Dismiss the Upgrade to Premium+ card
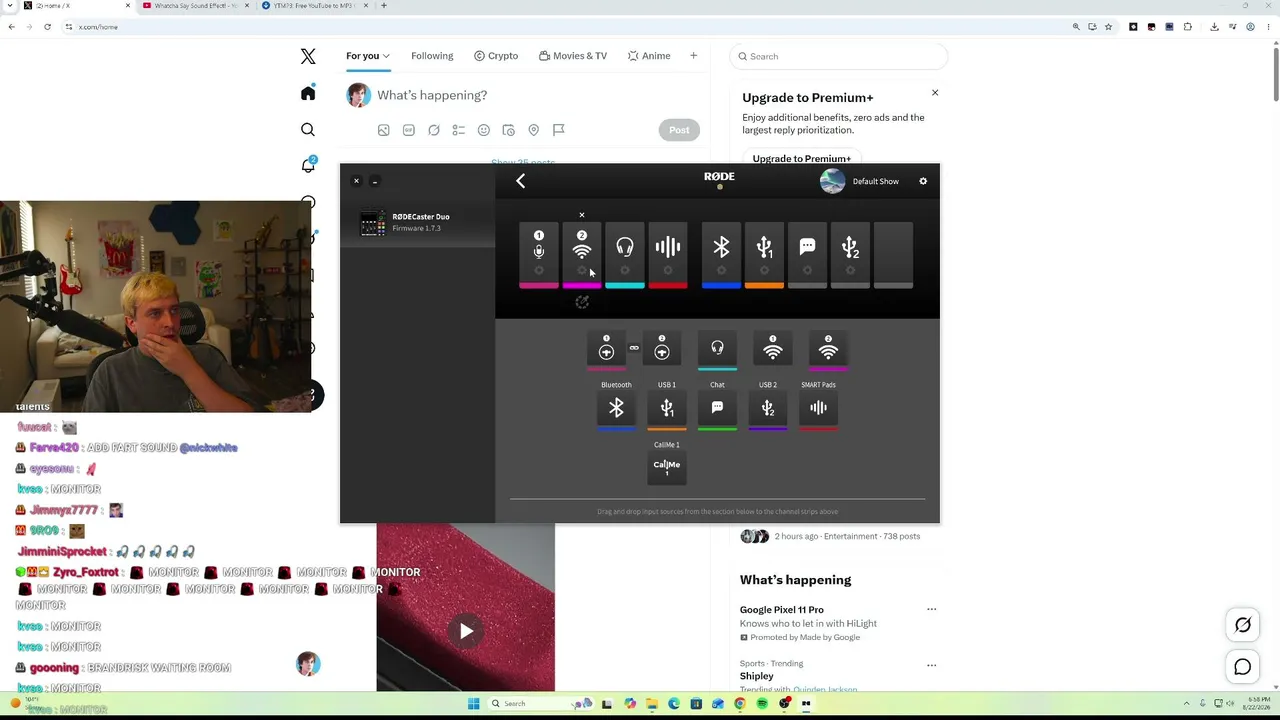 click(x=935, y=93)
